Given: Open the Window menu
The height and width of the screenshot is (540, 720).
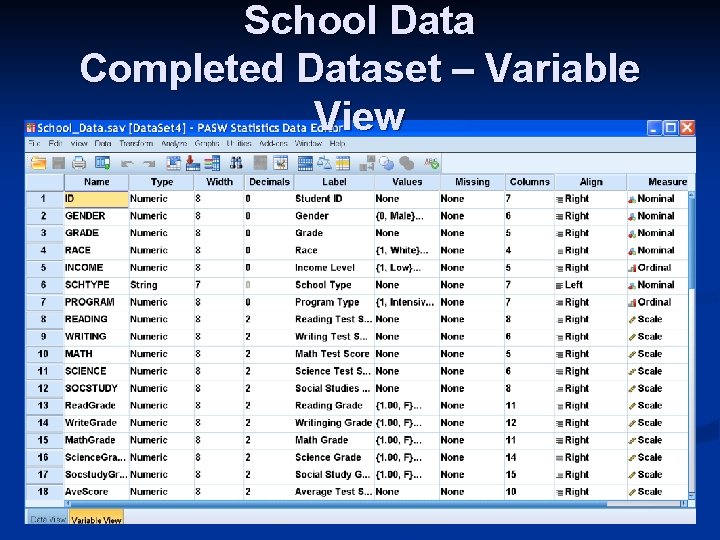Looking at the screenshot, I should pyautogui.click(x=308, y=143).
